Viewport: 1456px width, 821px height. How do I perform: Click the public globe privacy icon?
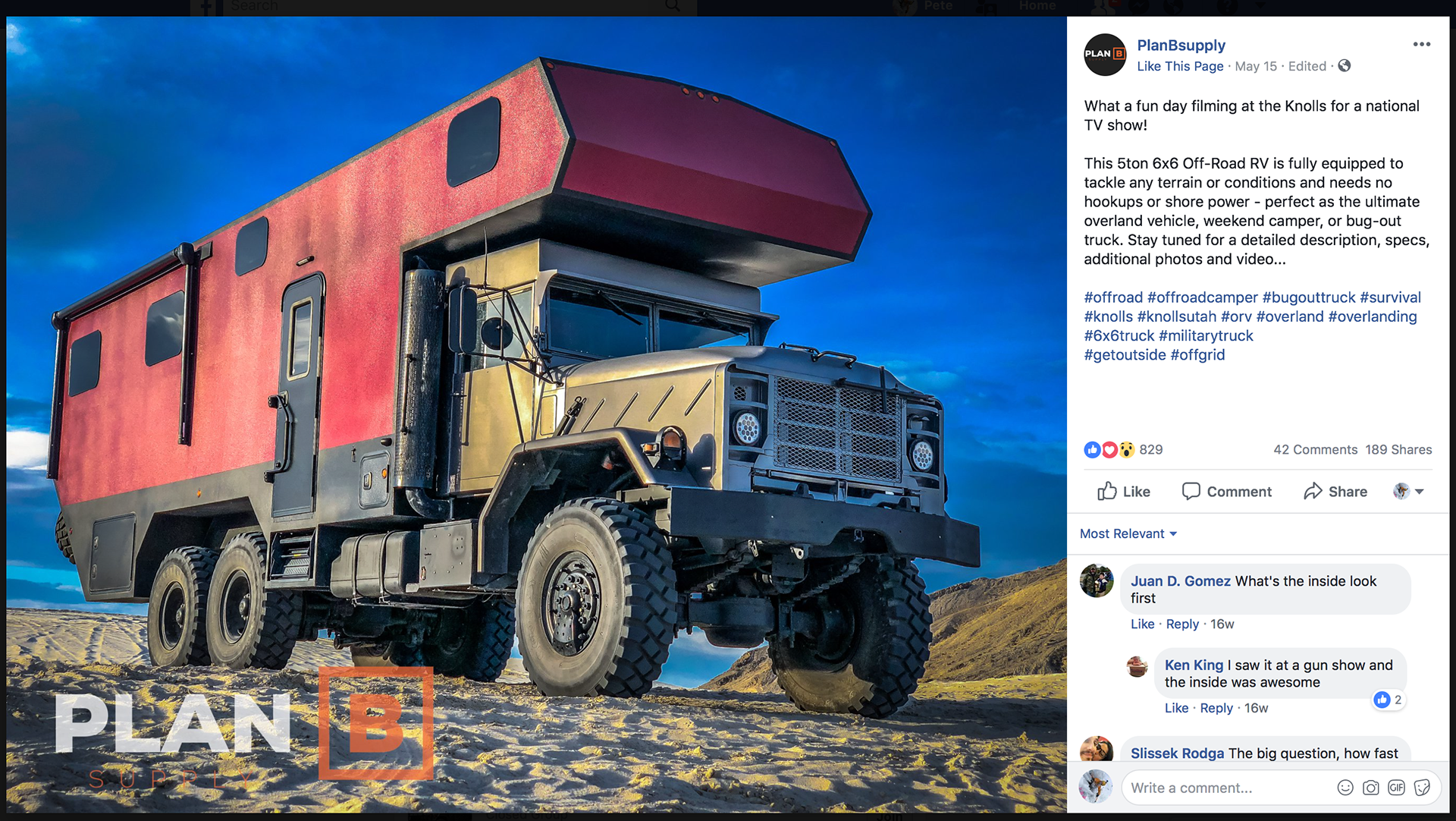tap(1345, 66)
